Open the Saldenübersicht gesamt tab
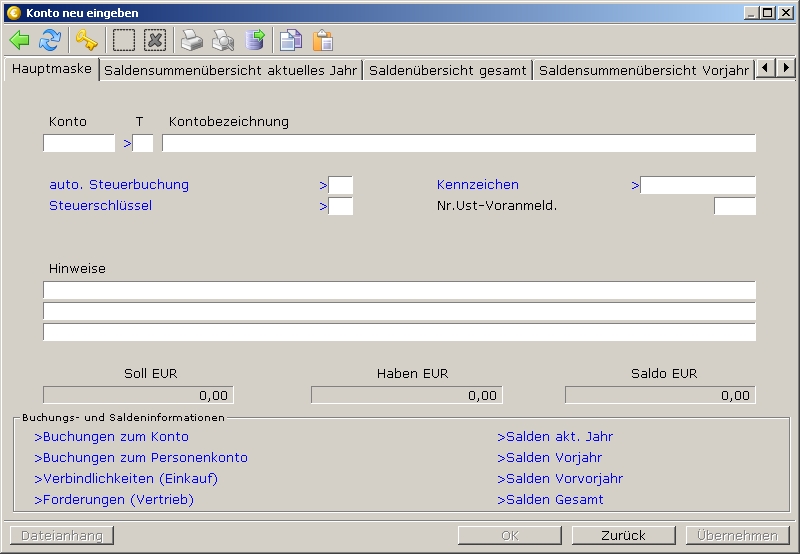This screenshot has width=800, height=554. pos(447,70)
